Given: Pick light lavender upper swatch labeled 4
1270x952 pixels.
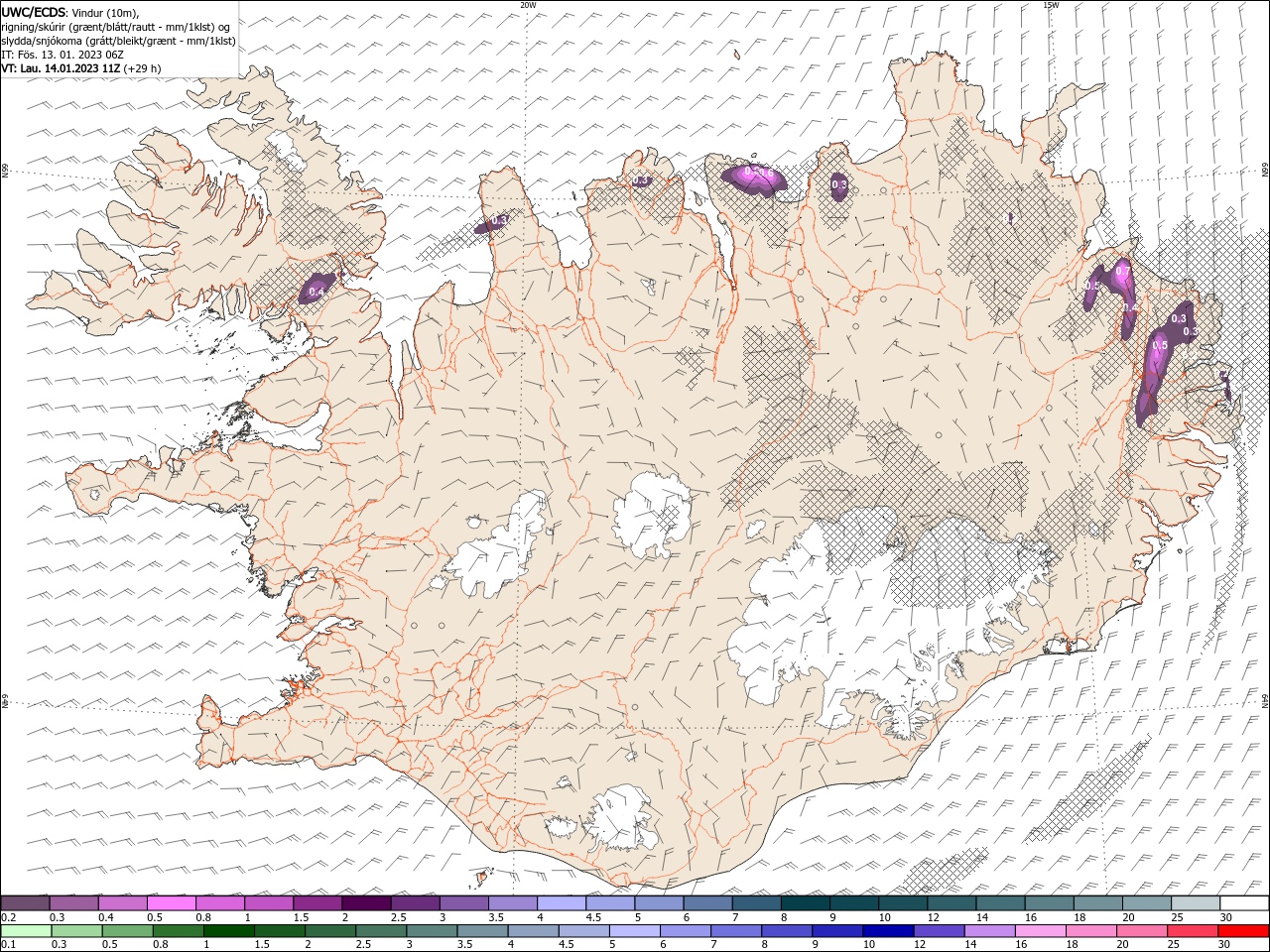Looking at the screenshot, I should tap(561, 903).
